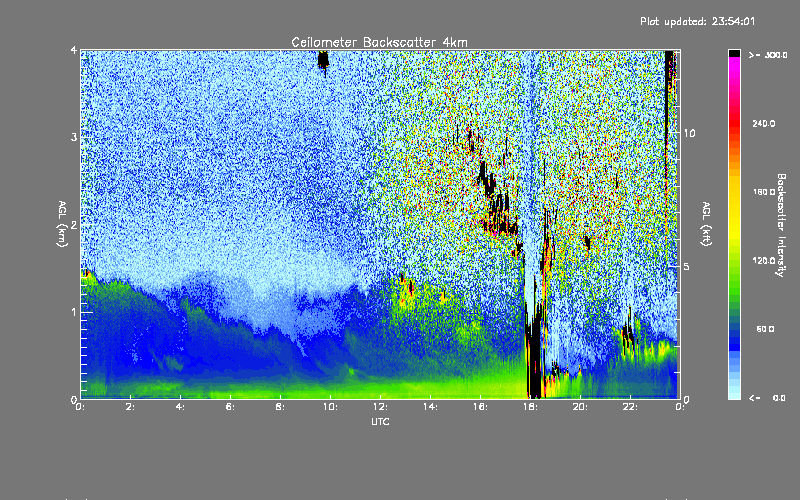
Task: Click the 4 km tick label
Action: point(74,50)
